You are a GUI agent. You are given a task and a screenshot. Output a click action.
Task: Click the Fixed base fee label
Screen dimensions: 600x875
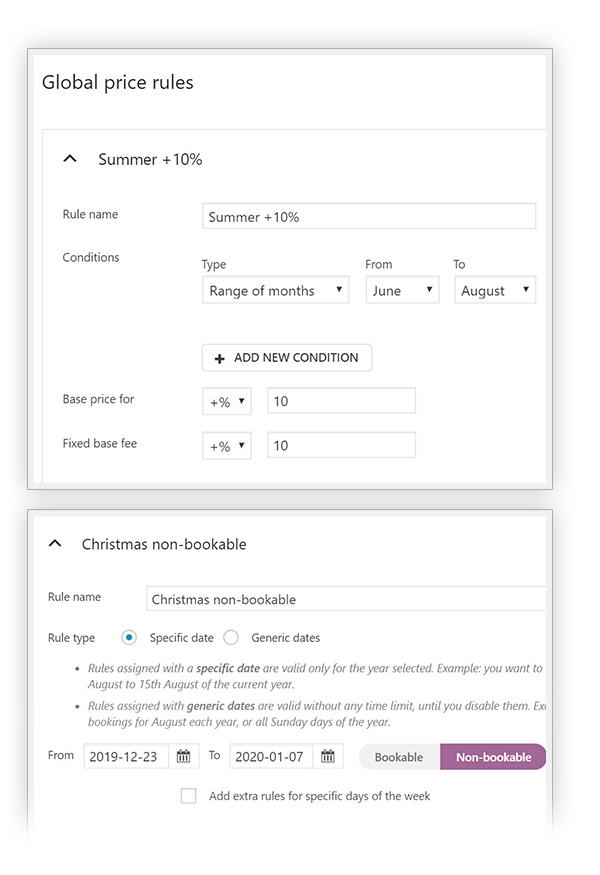click(x=100, y=443)
